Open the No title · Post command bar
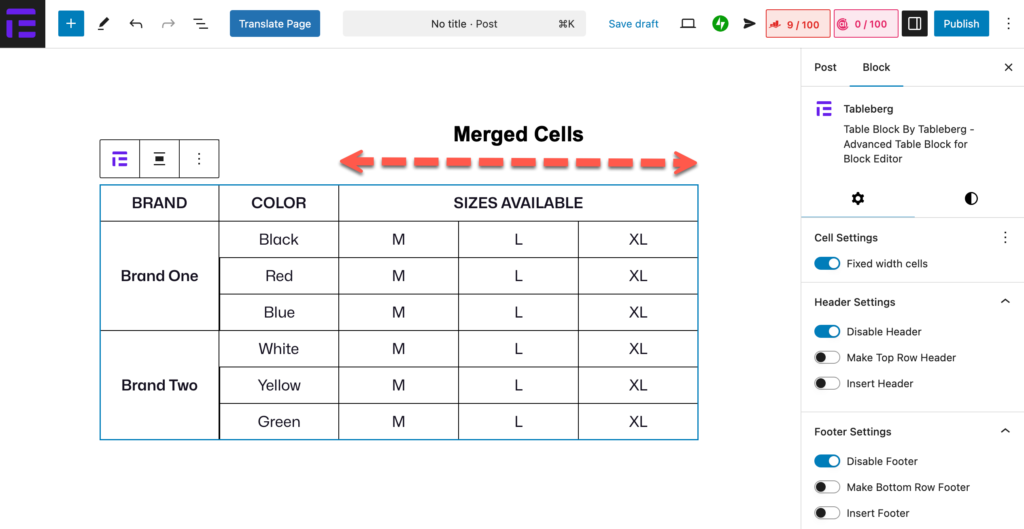Screen dimensions: 1024x529 (x=464, y=24)
